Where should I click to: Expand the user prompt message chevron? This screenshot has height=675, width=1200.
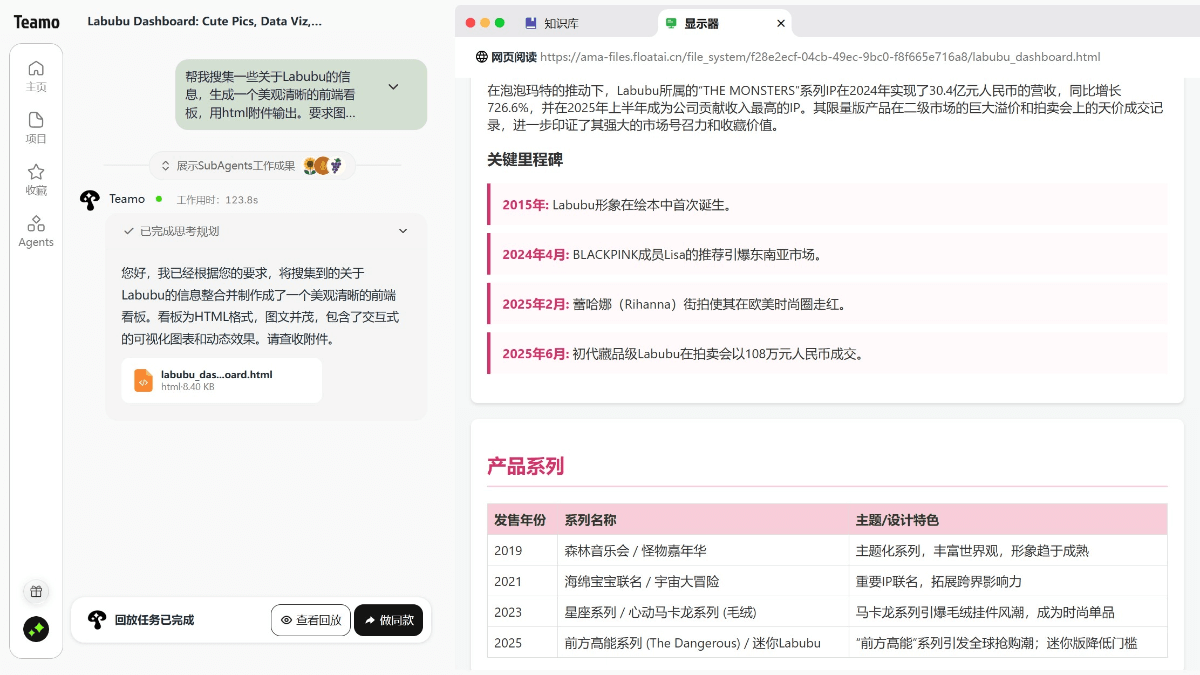coord(393,87)
